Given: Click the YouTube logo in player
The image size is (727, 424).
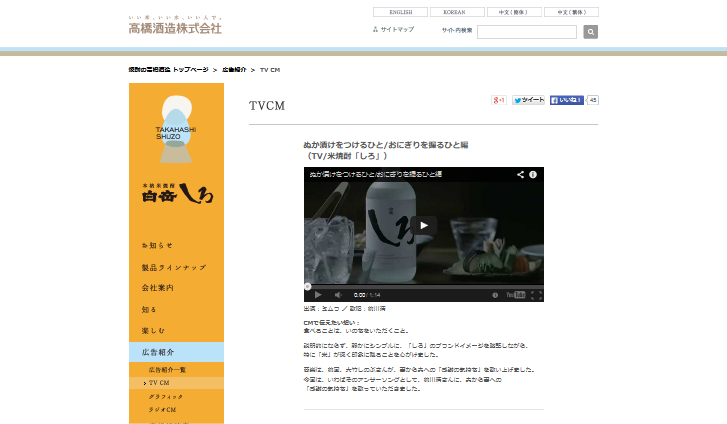Looking at the screenshot, I should pos(516,295).
